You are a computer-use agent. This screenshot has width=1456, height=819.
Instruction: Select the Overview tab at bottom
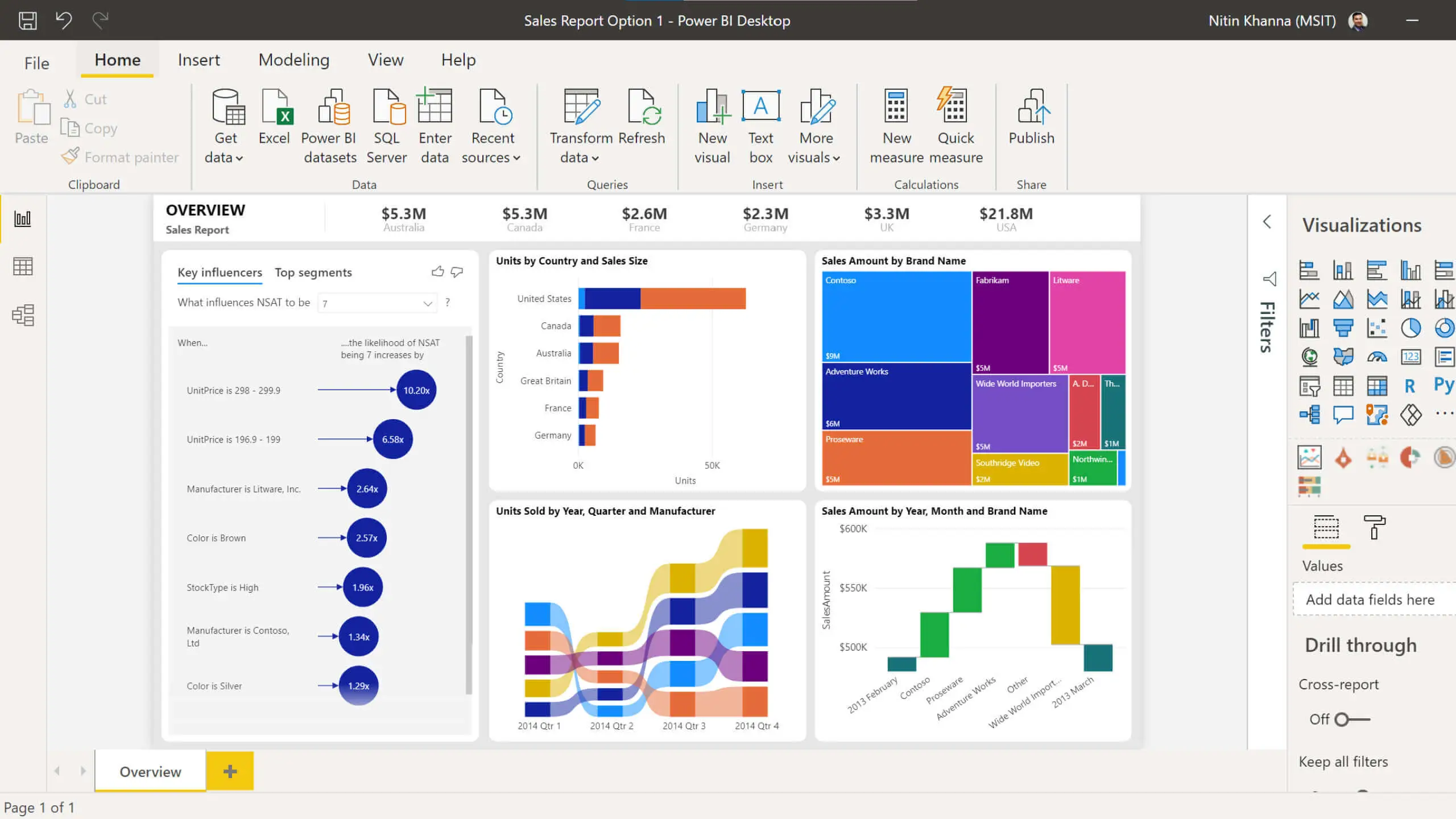pyautogui.click(x=150, y=771)
